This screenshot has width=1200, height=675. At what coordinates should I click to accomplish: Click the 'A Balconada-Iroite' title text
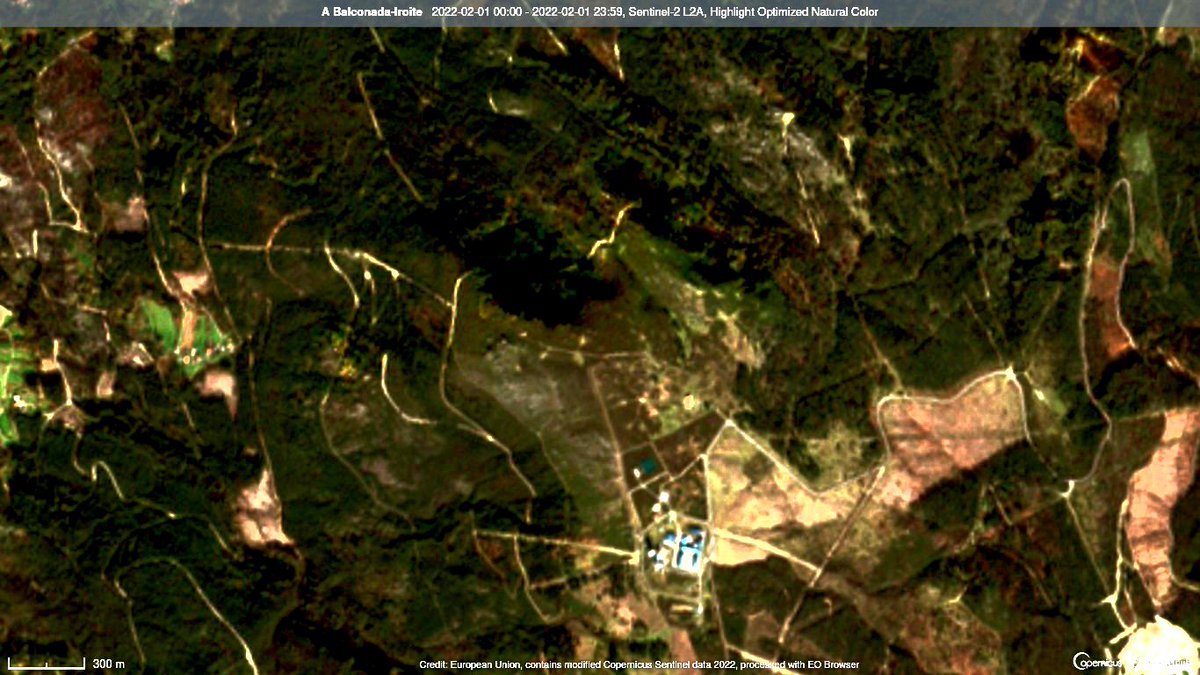point(372,12)
